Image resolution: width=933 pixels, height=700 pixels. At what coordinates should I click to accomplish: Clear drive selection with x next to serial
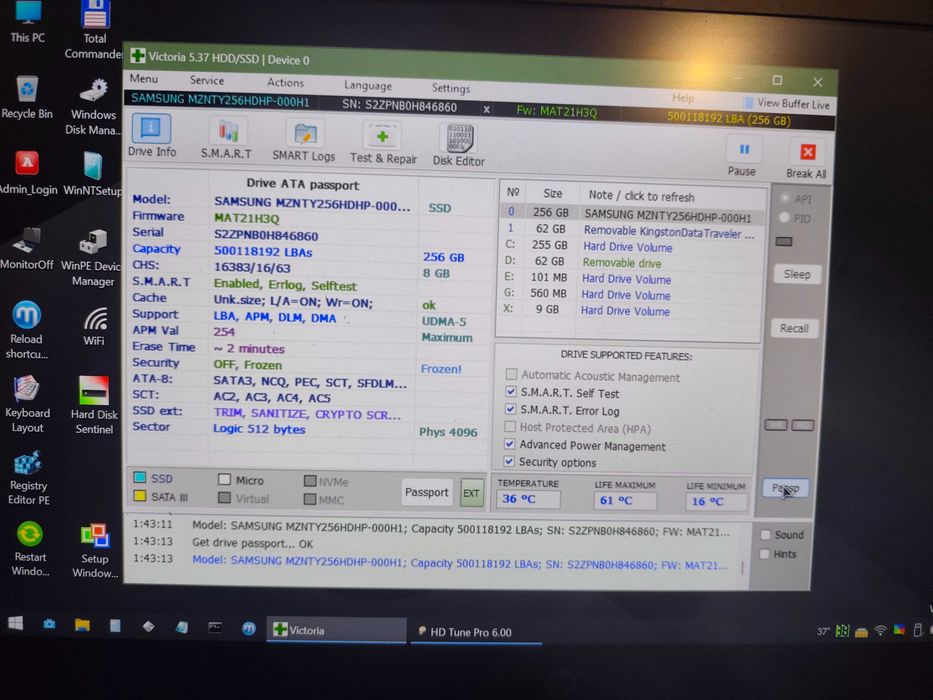tap(486, 110)
